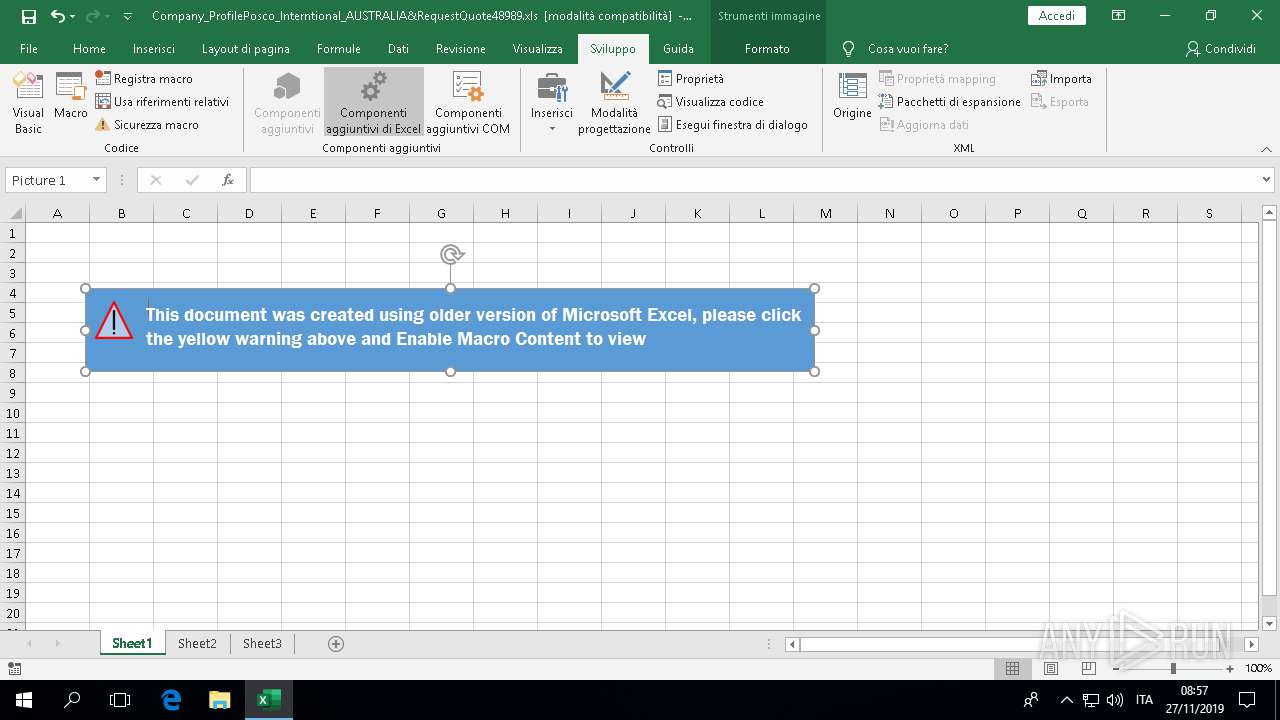Expand the formula bar
1280x720 pixels.
coord(1267,180)
